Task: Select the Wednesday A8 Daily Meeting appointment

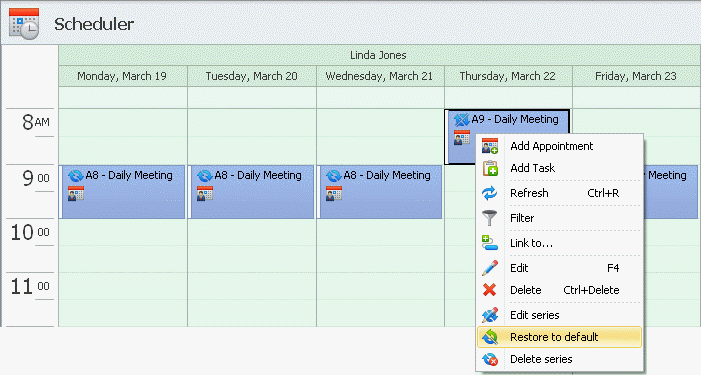Action: click(380, 192)
